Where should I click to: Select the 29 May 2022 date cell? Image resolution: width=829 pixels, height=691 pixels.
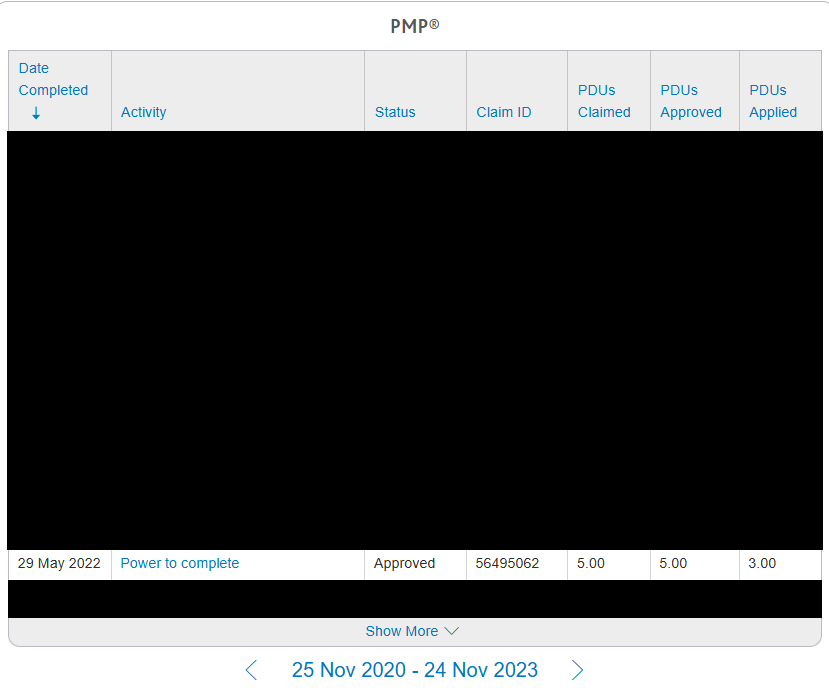coord(59,563)
